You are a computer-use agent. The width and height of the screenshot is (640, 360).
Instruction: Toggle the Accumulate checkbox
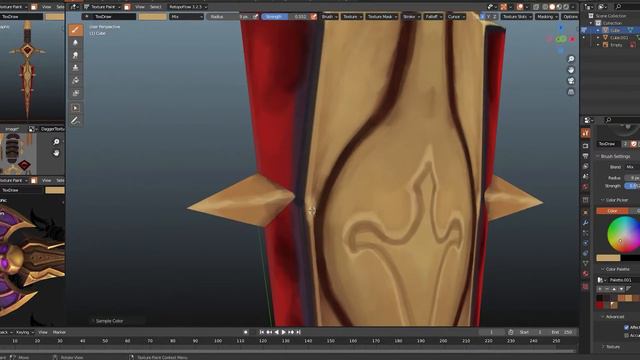click(626, 336)
